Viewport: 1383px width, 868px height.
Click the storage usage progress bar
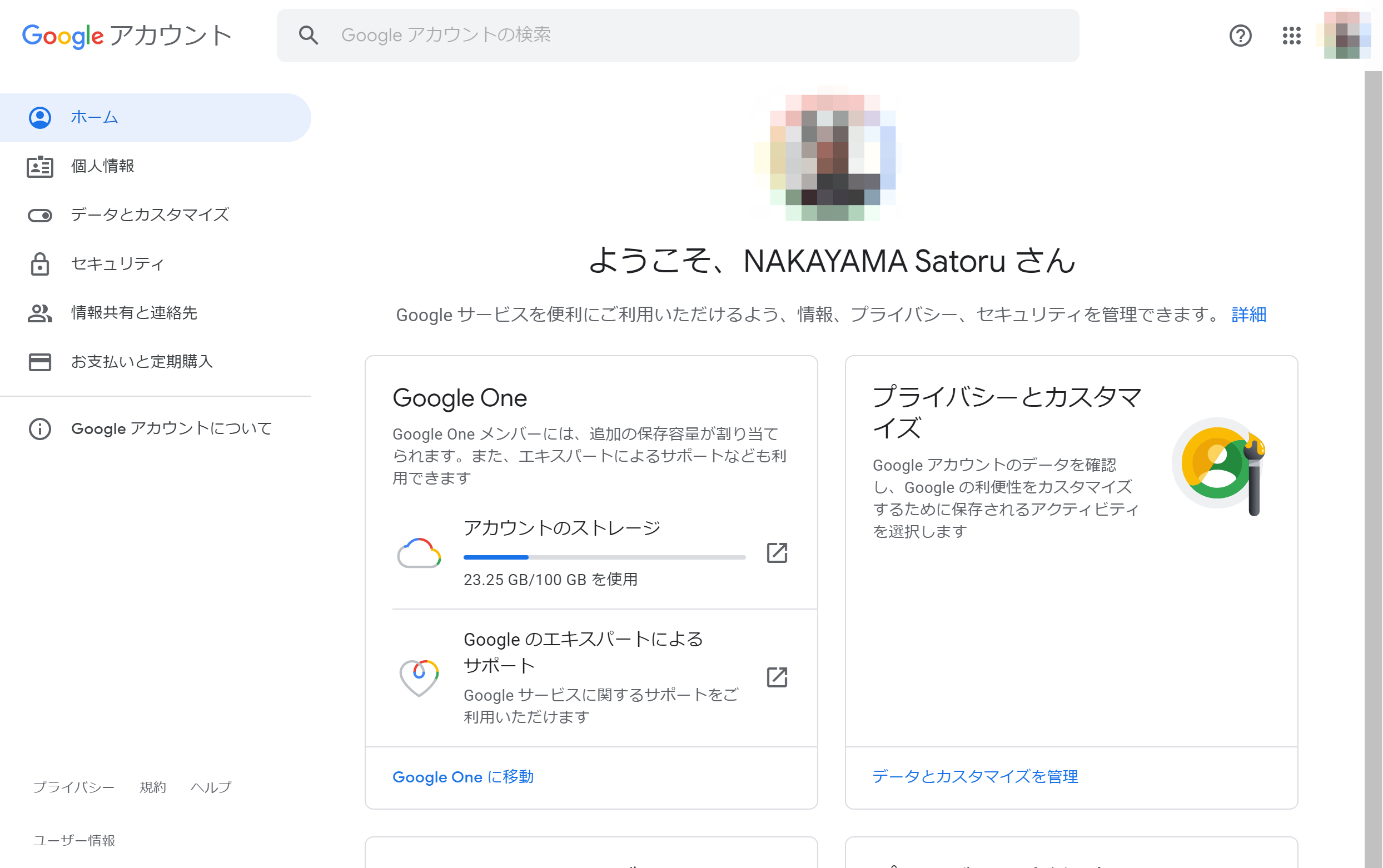[x=603, y=557]
